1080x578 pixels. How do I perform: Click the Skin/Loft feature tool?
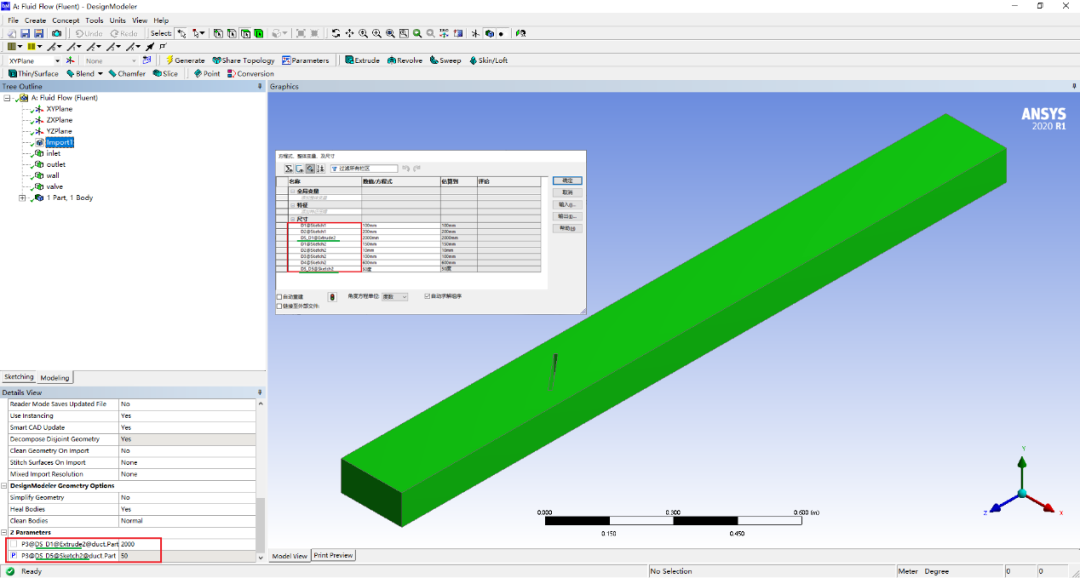[488, 61]
